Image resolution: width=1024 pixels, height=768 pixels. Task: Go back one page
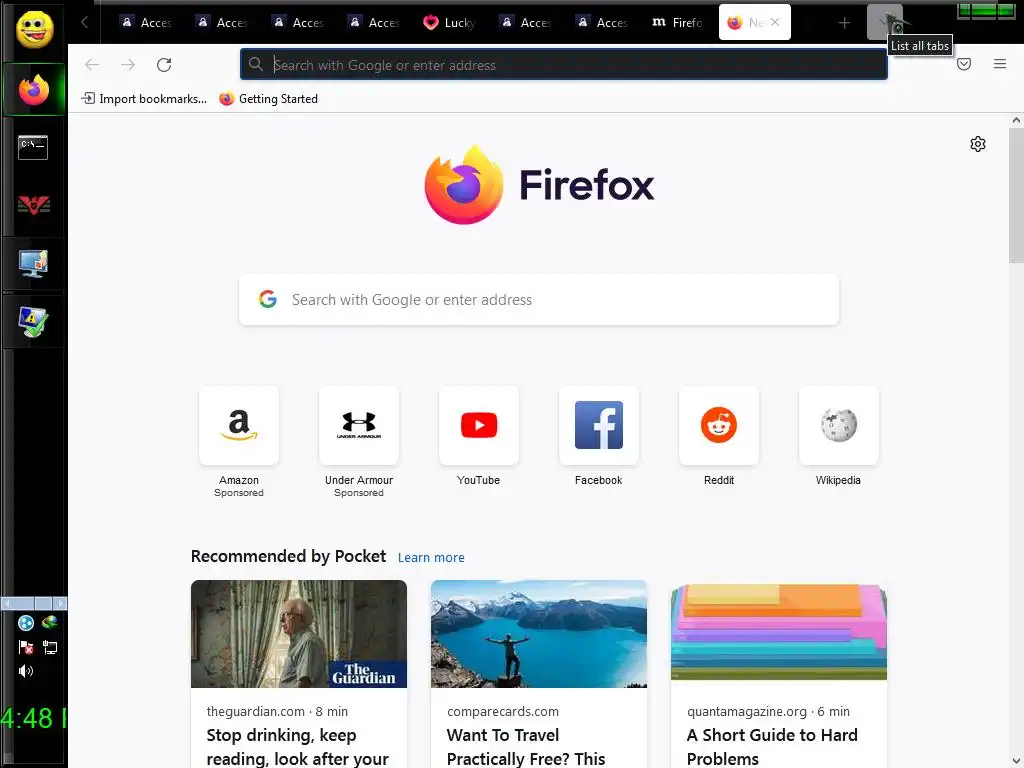[92, 65]
